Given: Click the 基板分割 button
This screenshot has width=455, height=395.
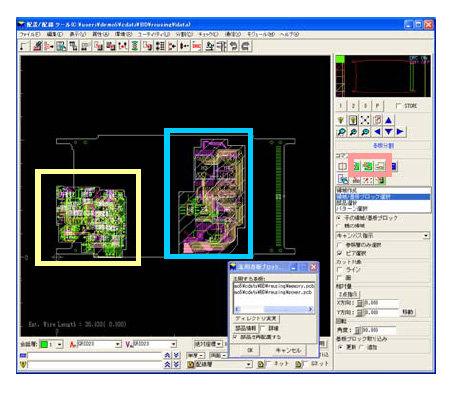Looking at the screenshot, I should pyautogui.click(x=383, y=146).
